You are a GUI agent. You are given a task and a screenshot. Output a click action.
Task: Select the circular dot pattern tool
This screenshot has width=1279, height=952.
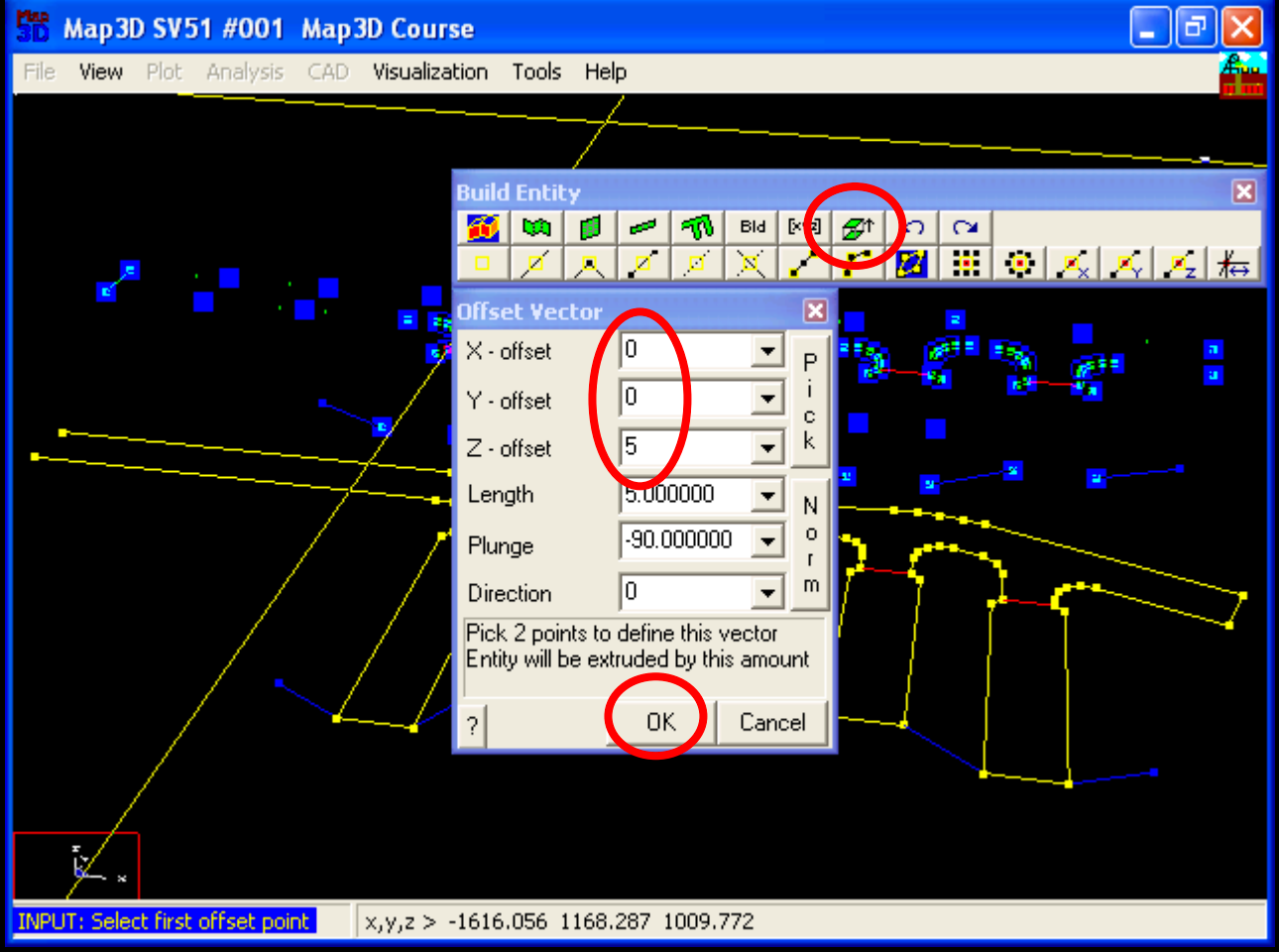(x=1019, y=264)
